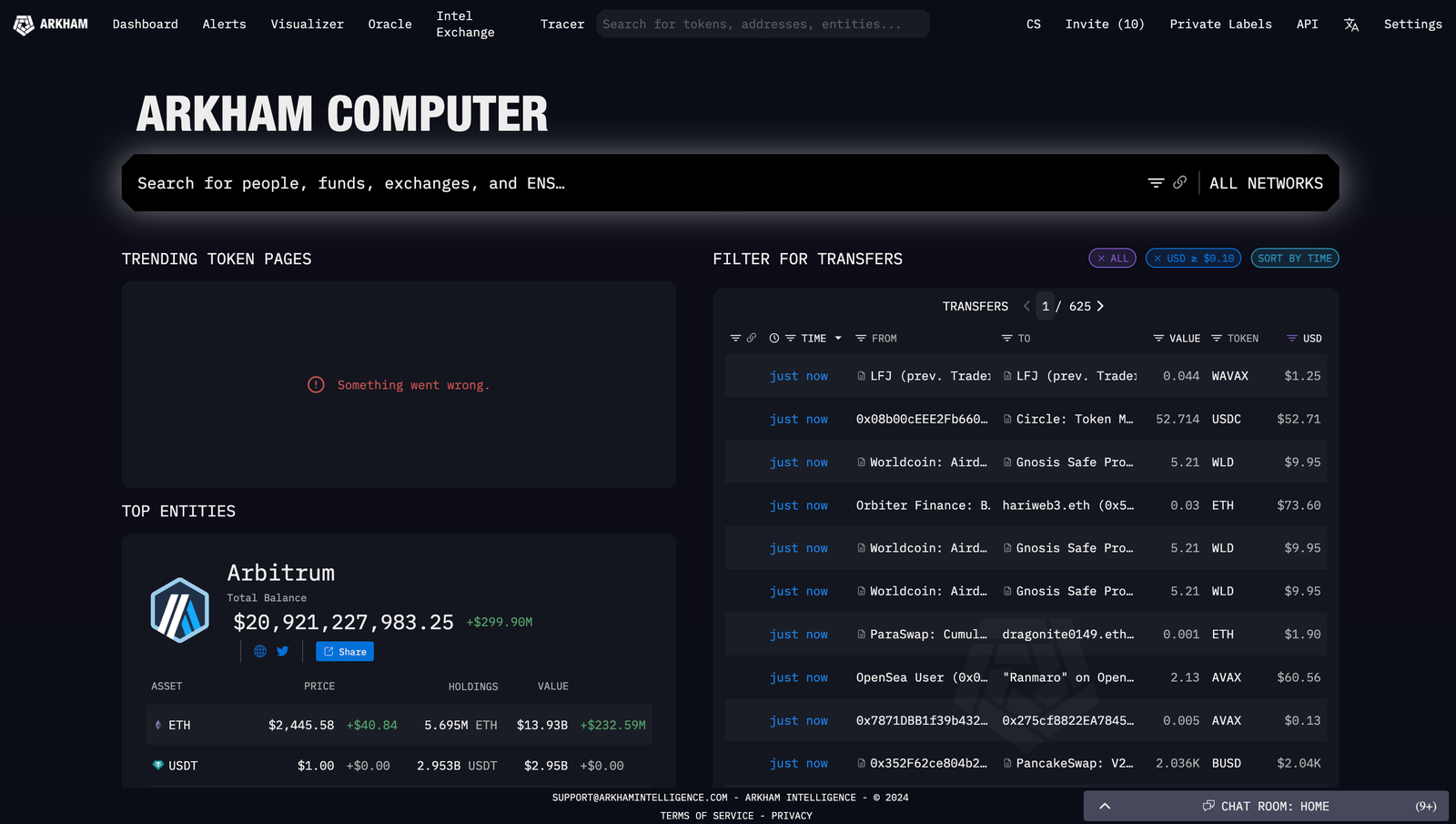Click the clock icon in the TIME column
Viewport: 1456px width, 824px height.
(774, 338)
